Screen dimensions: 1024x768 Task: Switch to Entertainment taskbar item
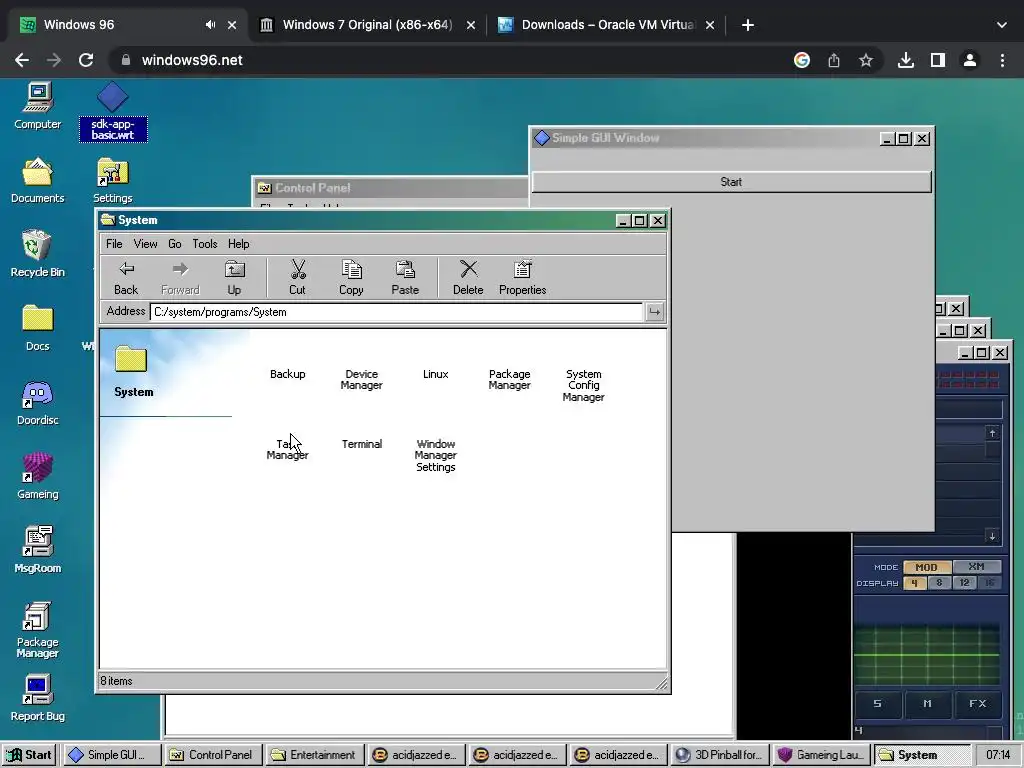click(314, 755)
